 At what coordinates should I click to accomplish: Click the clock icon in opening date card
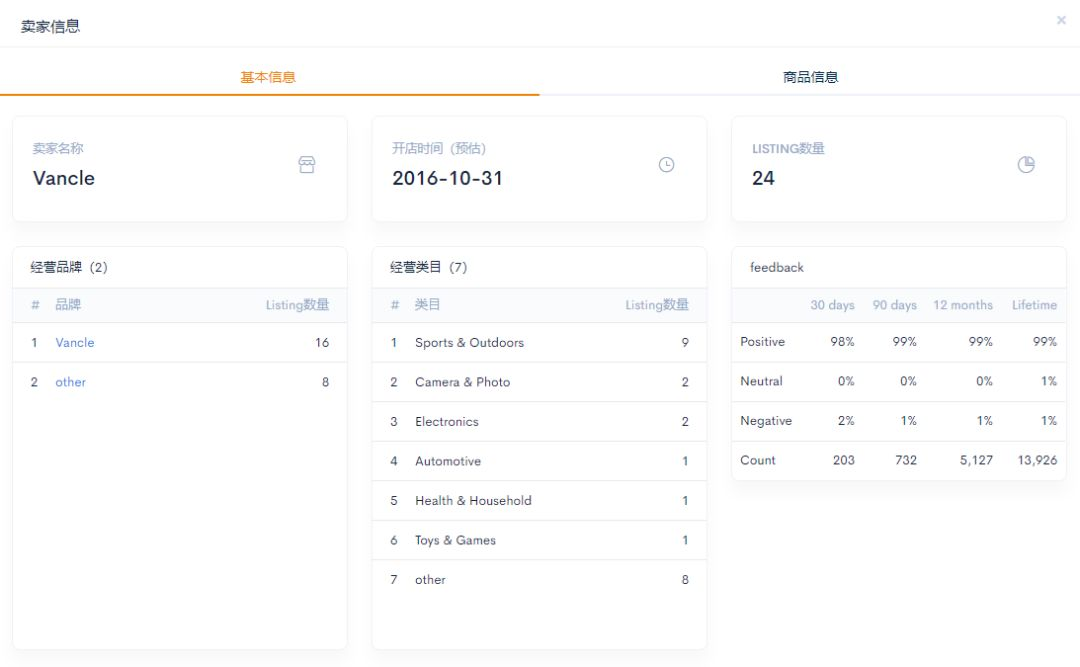click(666, 165)
